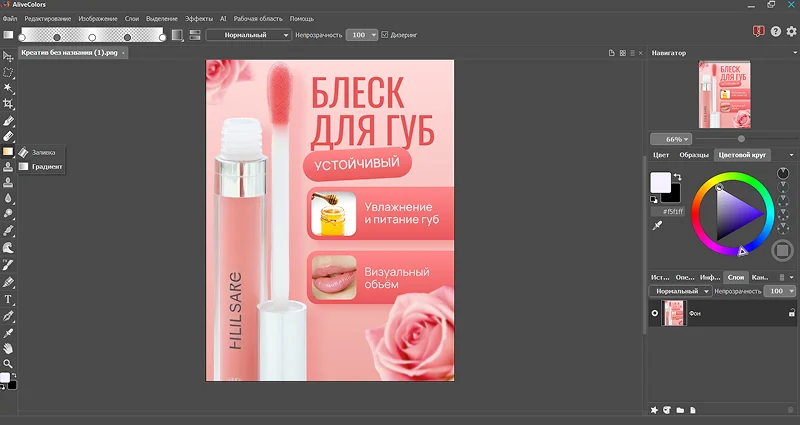Click the star icon at Layers panel bottom
Screen dimensions: 800x425
tap(654, 410)
